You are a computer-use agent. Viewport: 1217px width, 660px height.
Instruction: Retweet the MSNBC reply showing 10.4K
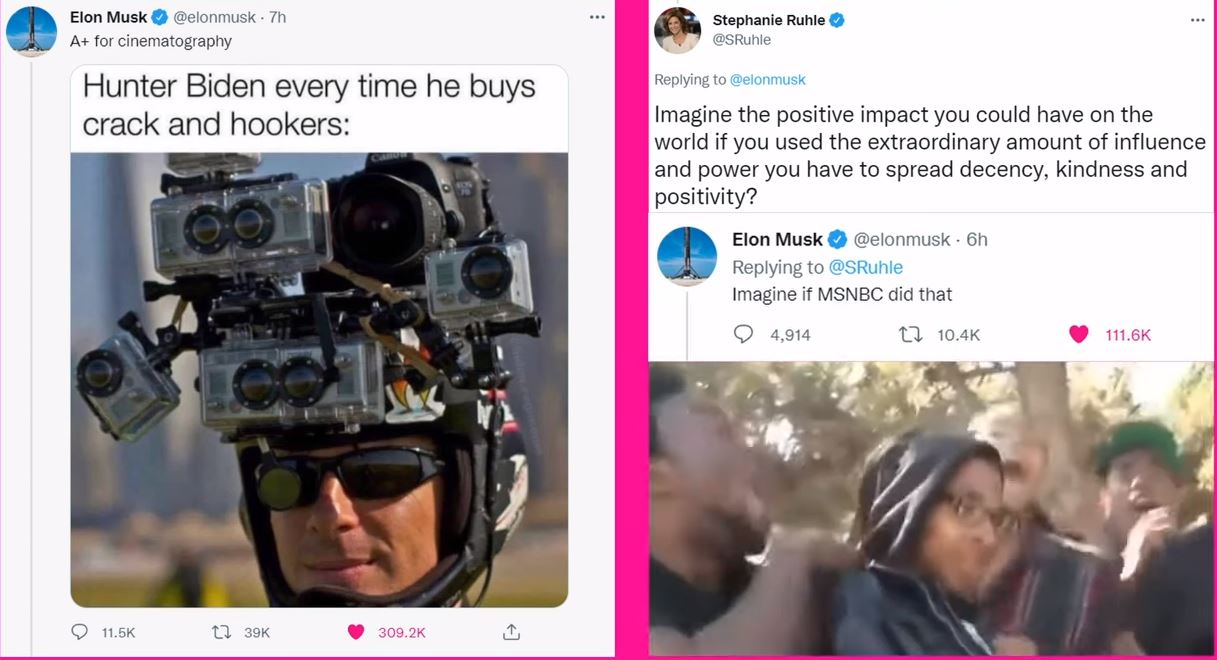910,334
